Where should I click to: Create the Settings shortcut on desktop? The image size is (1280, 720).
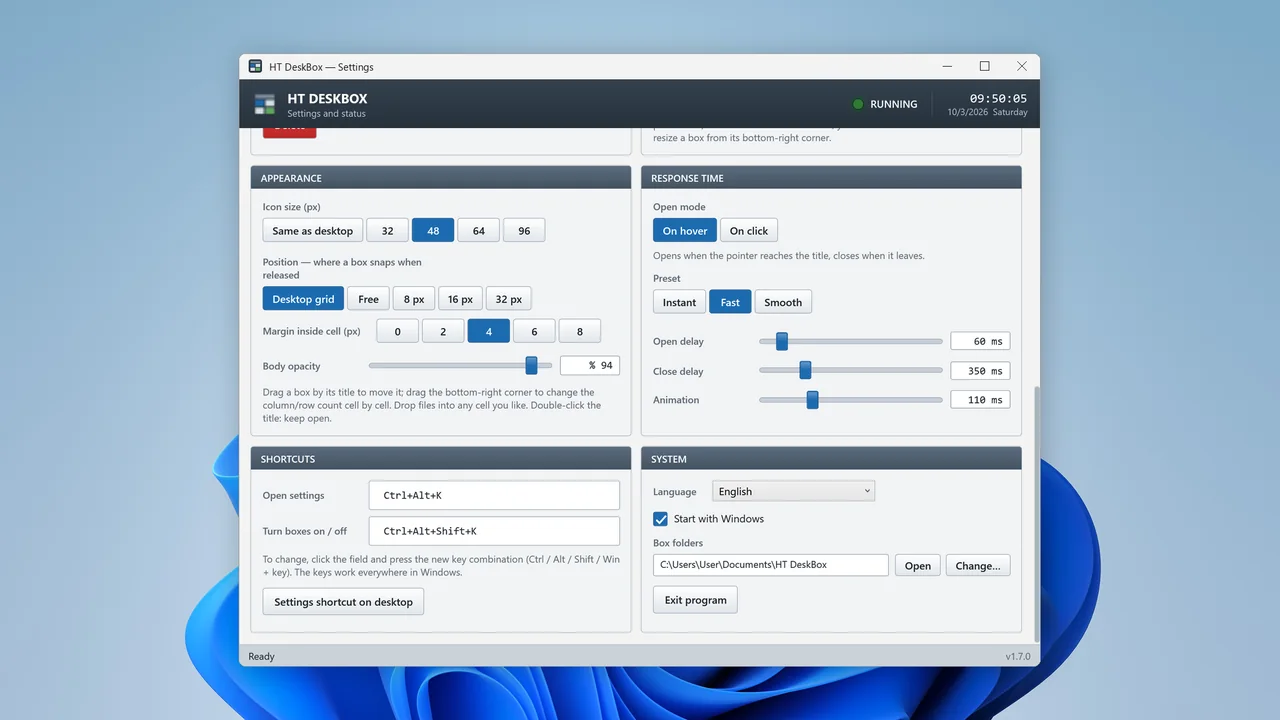coord(343,602)
